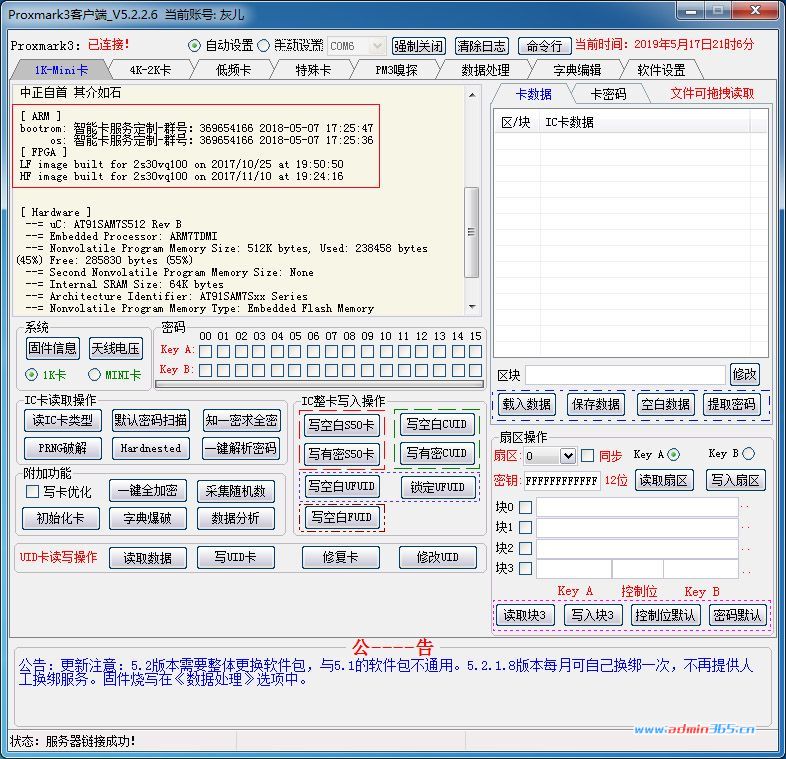Click the 初始化卡 button
The height and width of the screenshot is (759, 786).
(x=61, y=519)
